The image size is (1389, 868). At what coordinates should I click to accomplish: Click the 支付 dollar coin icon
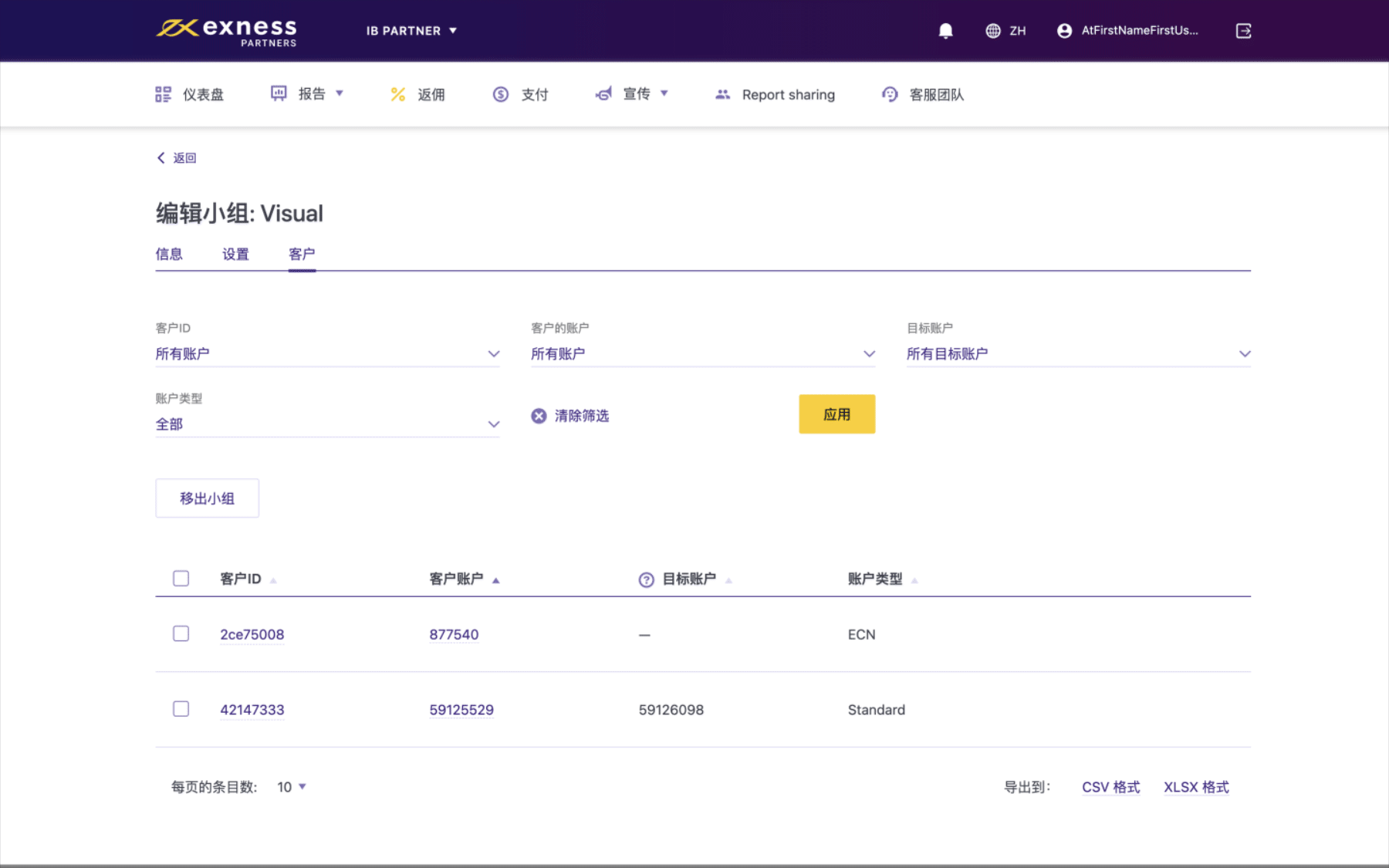point(501,94)
